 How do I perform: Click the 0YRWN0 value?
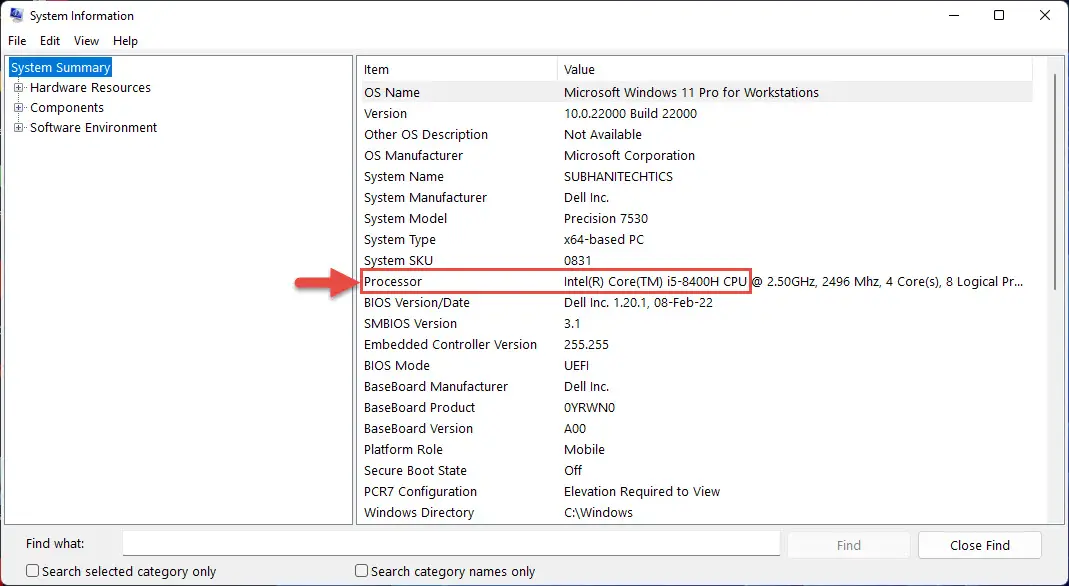pyautogui.click(x=590, y=407)
